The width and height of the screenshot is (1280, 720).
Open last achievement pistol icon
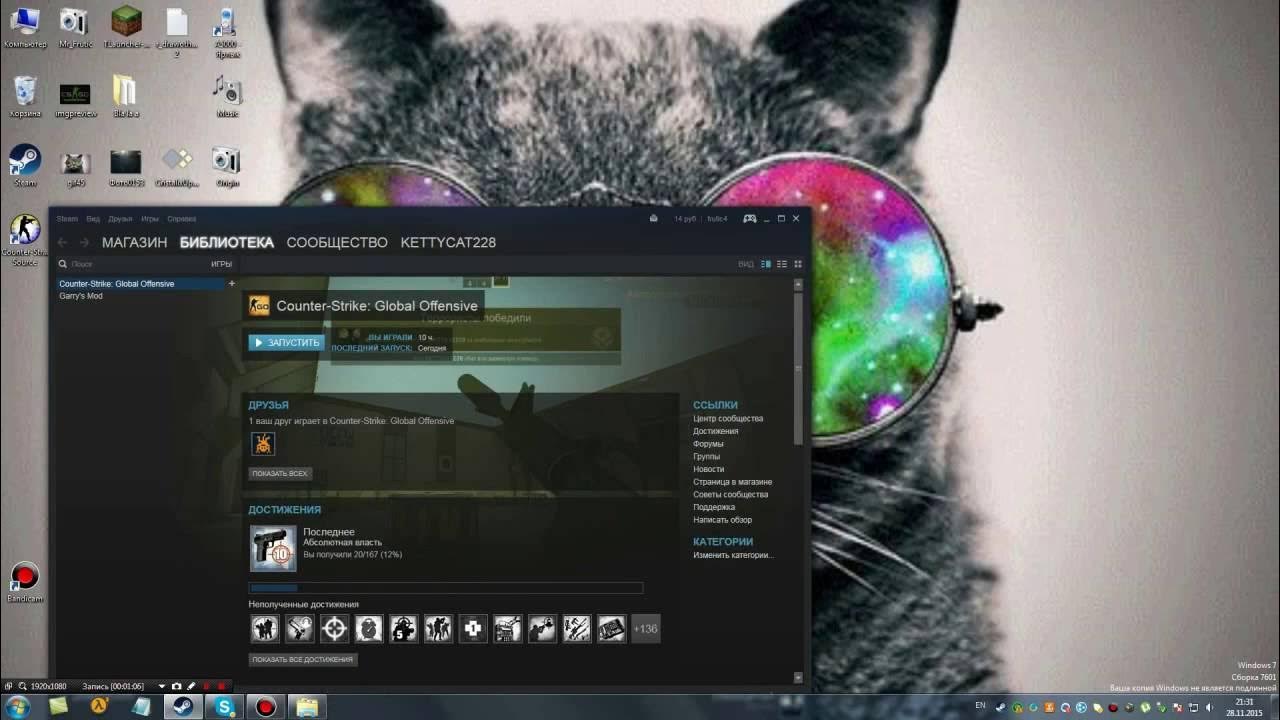(x=273, y=548)
